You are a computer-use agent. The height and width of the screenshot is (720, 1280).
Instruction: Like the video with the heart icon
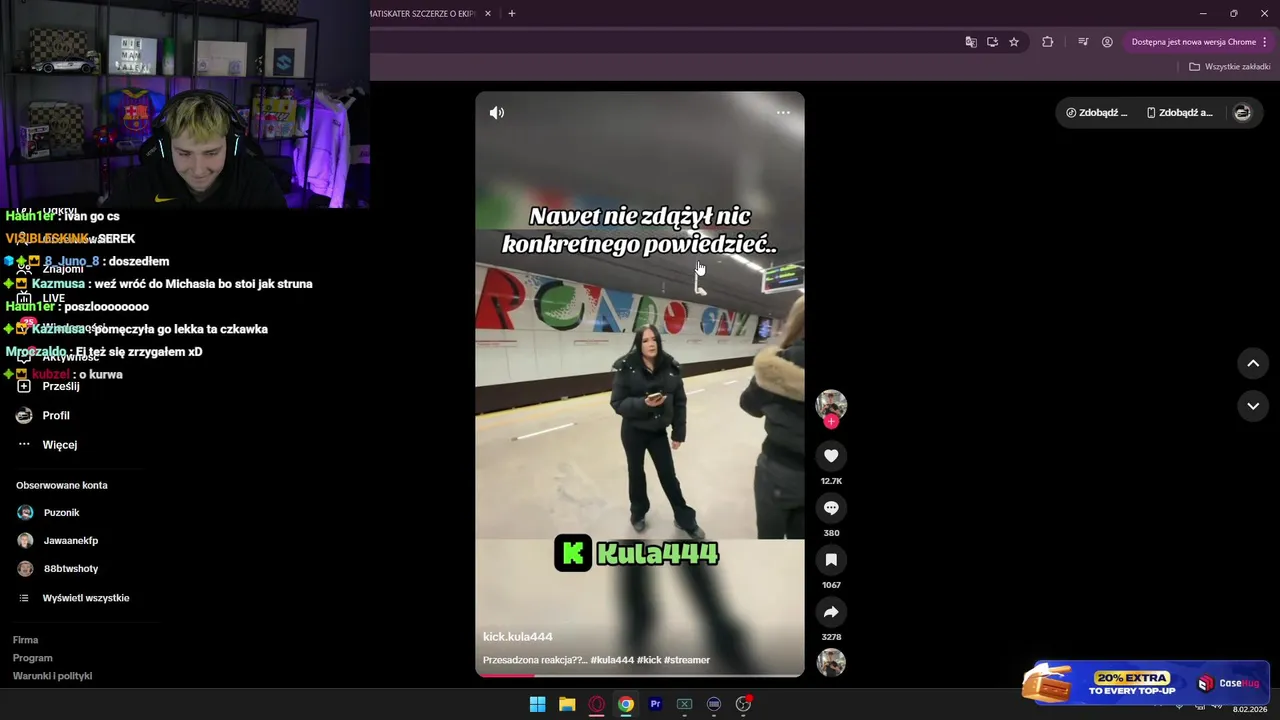(x=831, y=456)
